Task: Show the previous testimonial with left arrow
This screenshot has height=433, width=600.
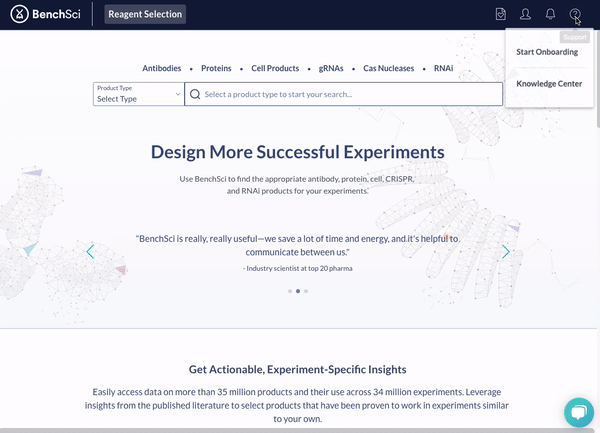Action: (x=90, y=252)
